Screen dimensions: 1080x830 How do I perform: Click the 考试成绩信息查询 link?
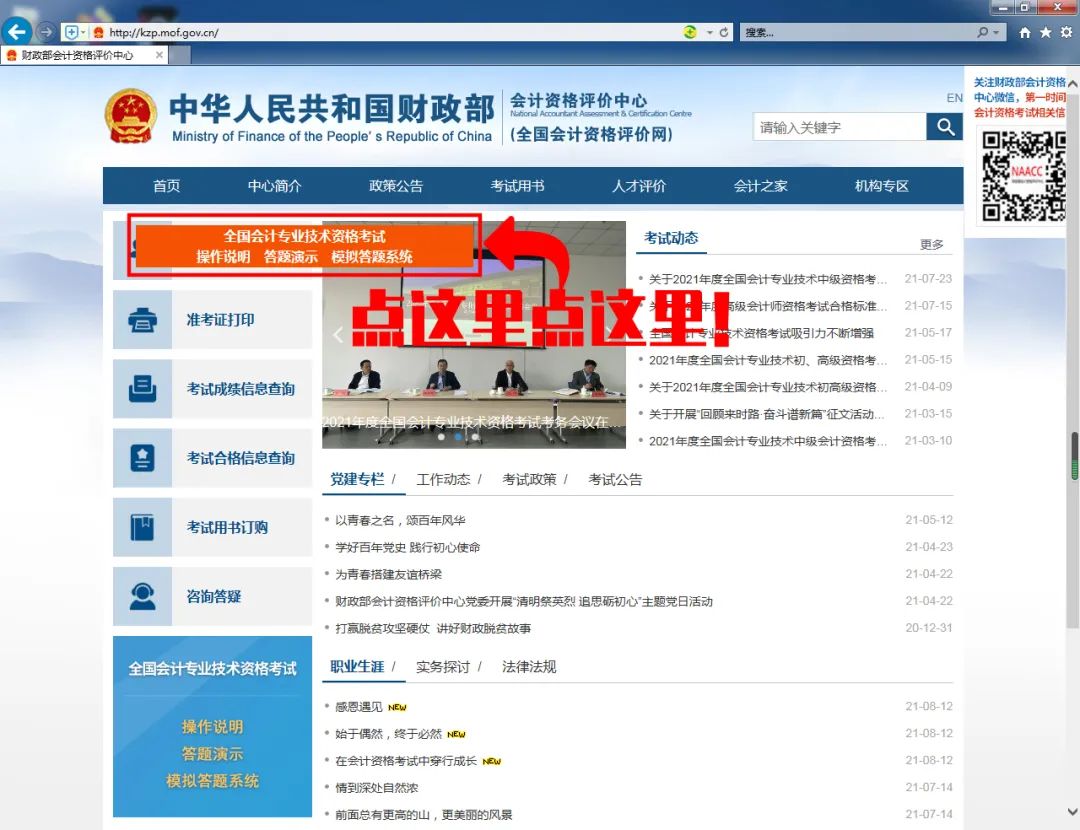coord(240,388)
